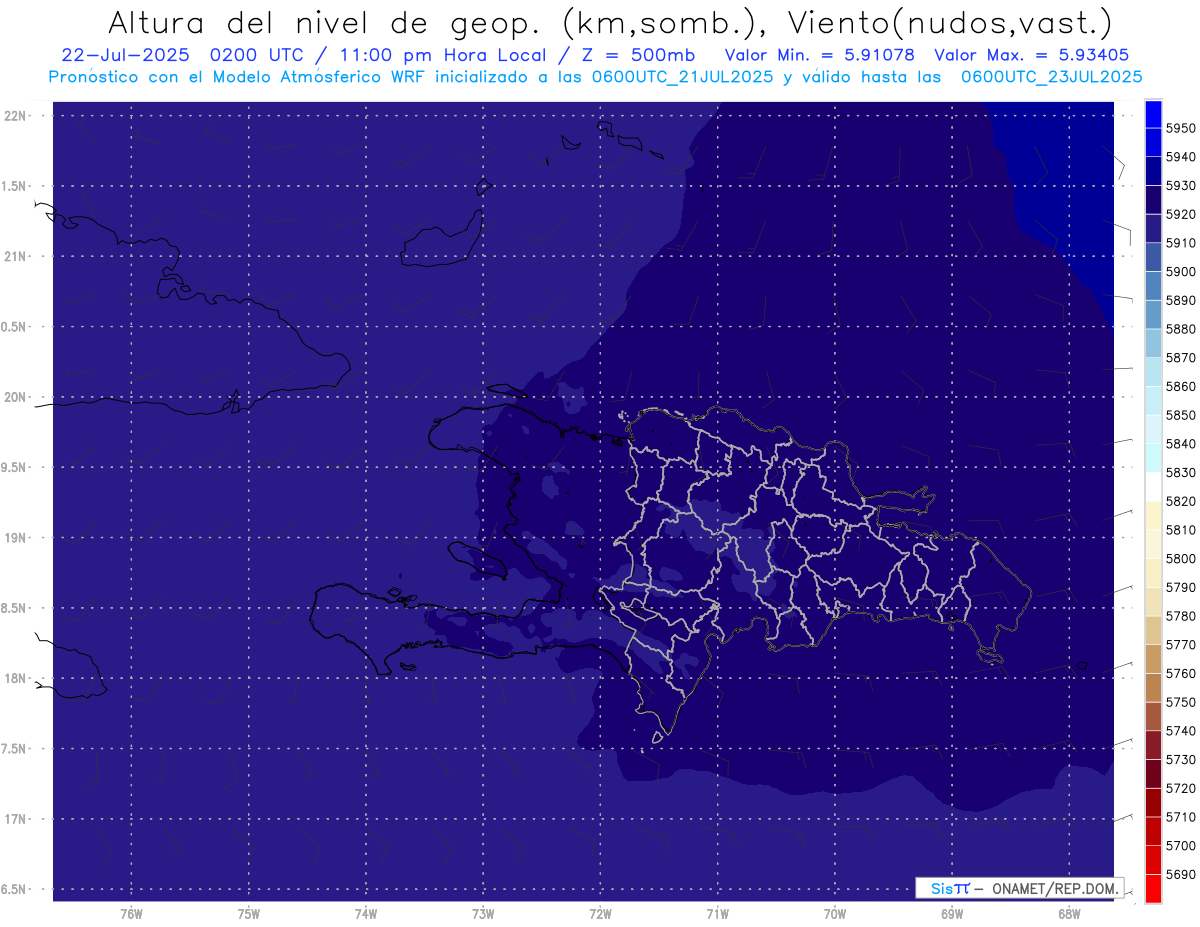Viewport: 1200px width, 927px height.
Task: Click the '5900' colorbar label
Action: click(1181, 272)
